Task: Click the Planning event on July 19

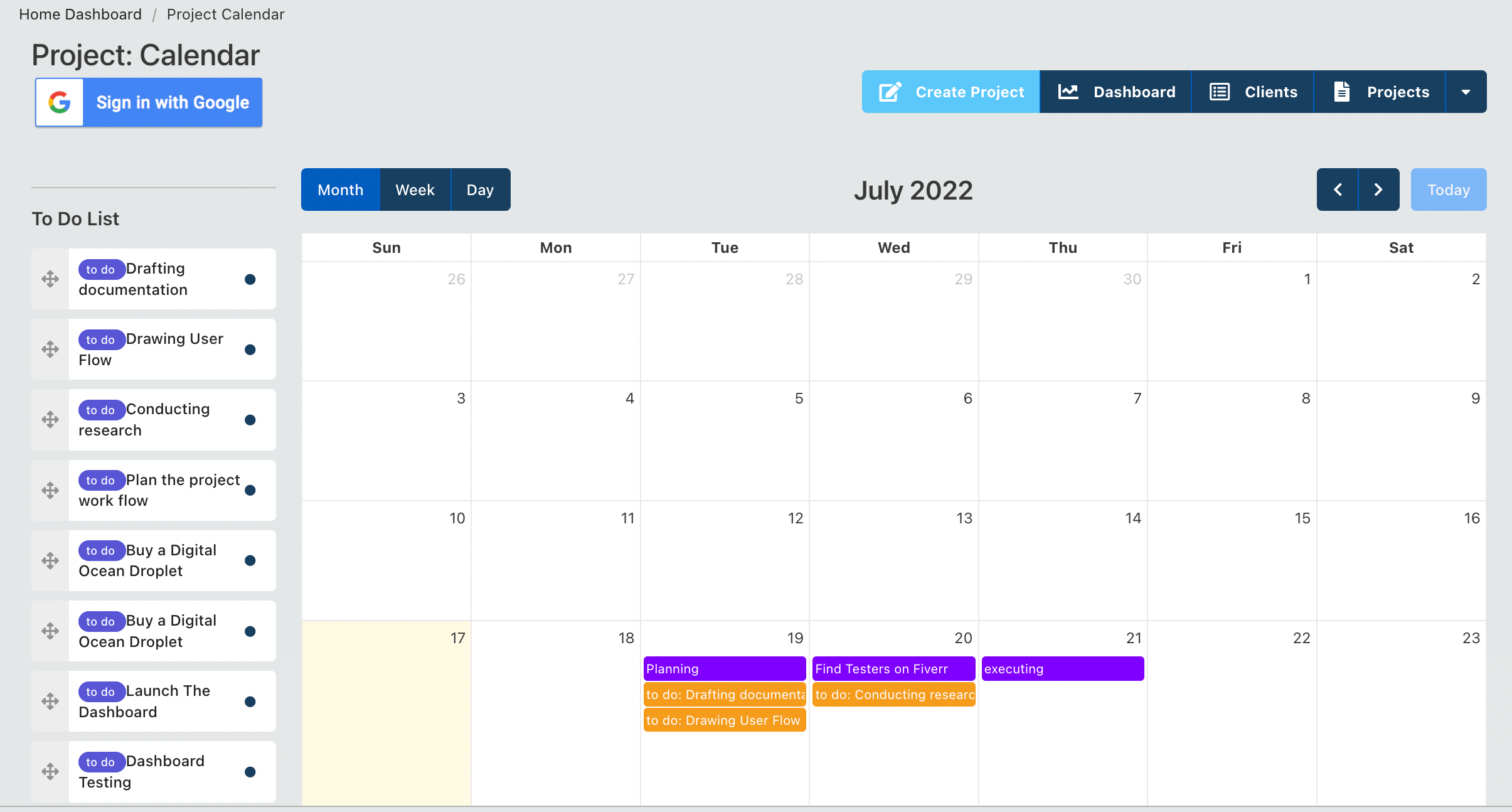Action: click(724, 669)
